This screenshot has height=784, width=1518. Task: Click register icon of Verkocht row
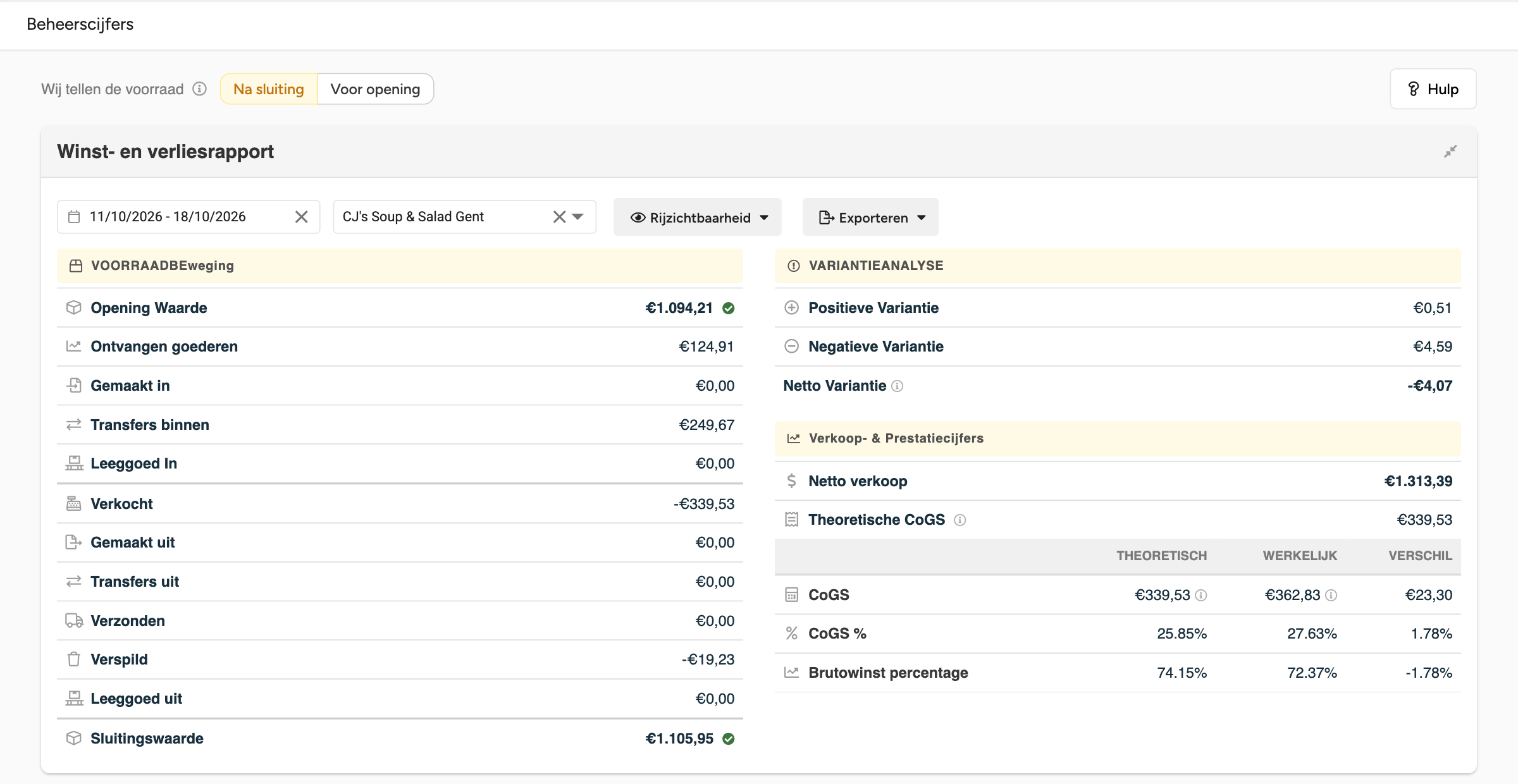(74, 504)
